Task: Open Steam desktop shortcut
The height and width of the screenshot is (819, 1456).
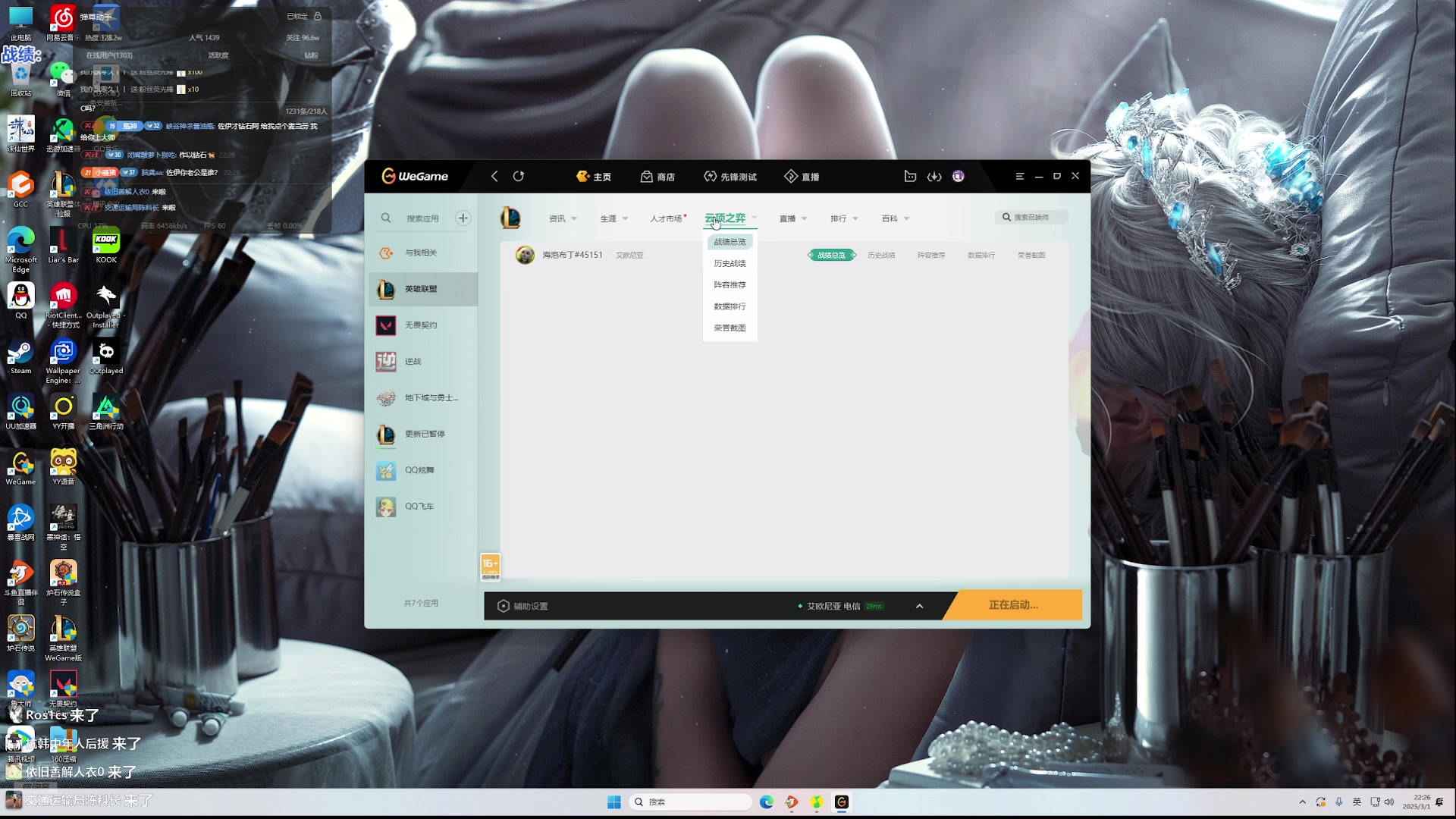Action: [x=21, y=357]
